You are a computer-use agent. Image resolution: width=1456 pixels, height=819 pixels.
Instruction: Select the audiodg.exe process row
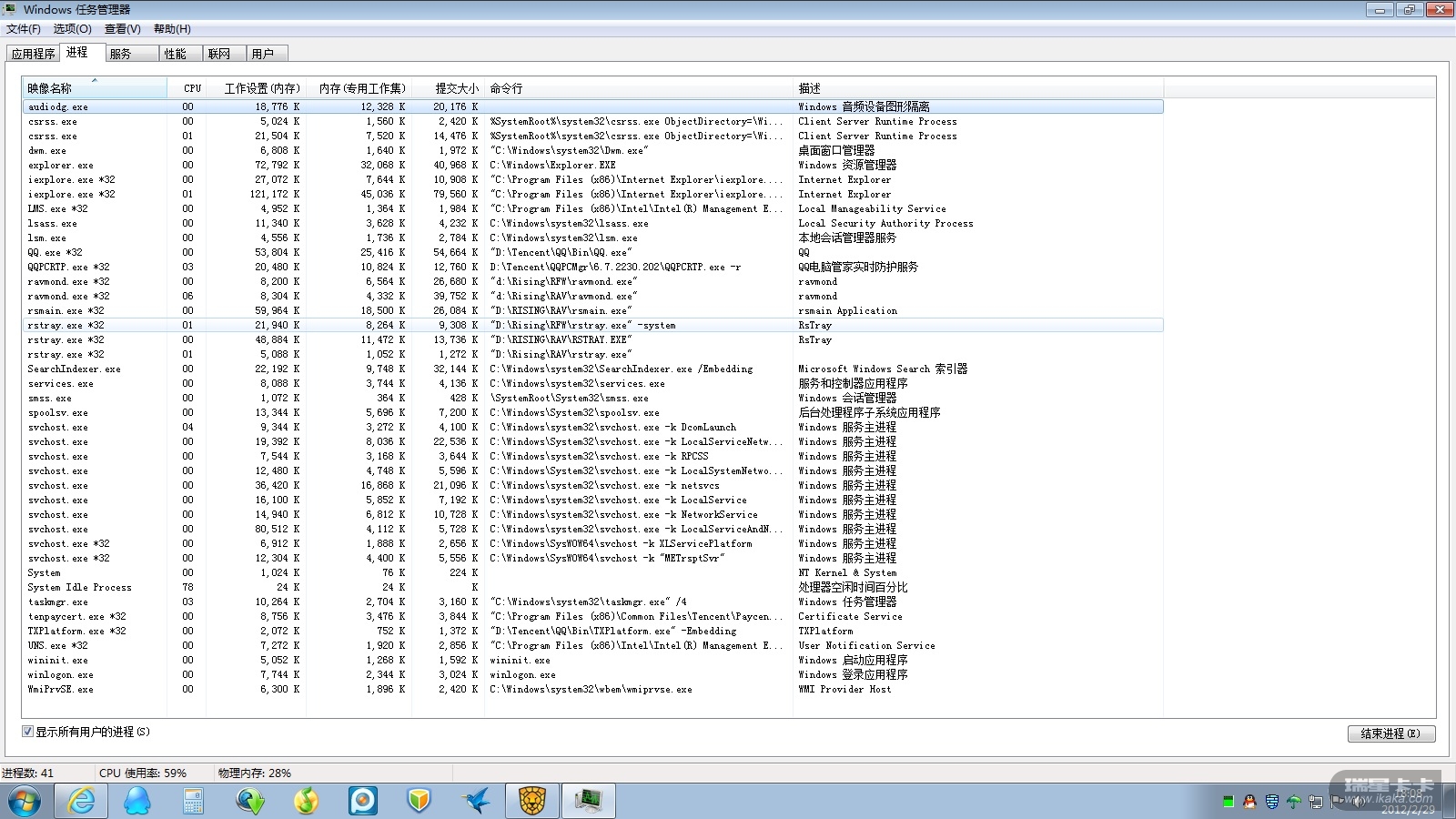(592, 106)
